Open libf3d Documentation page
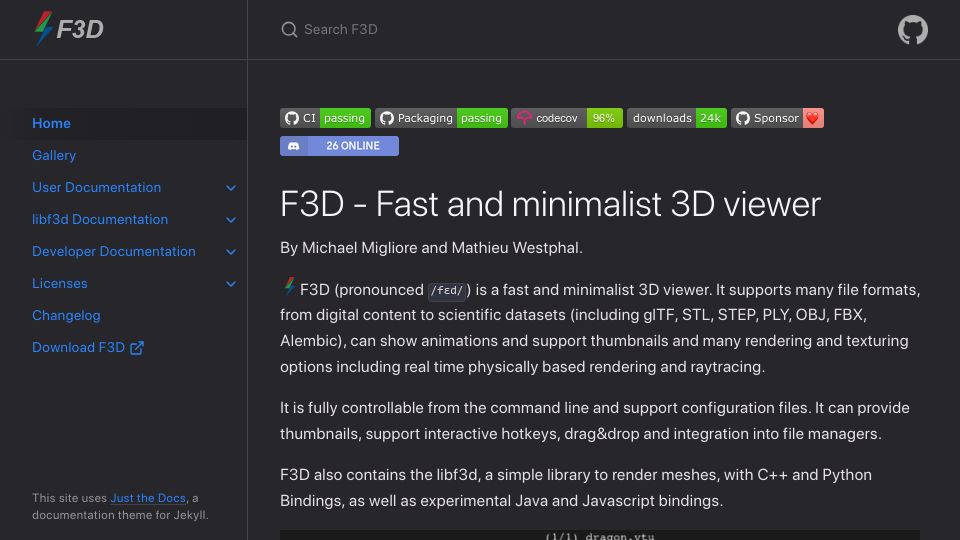Image resolution: width=960 pixels, height=540 pixels. 100,219
